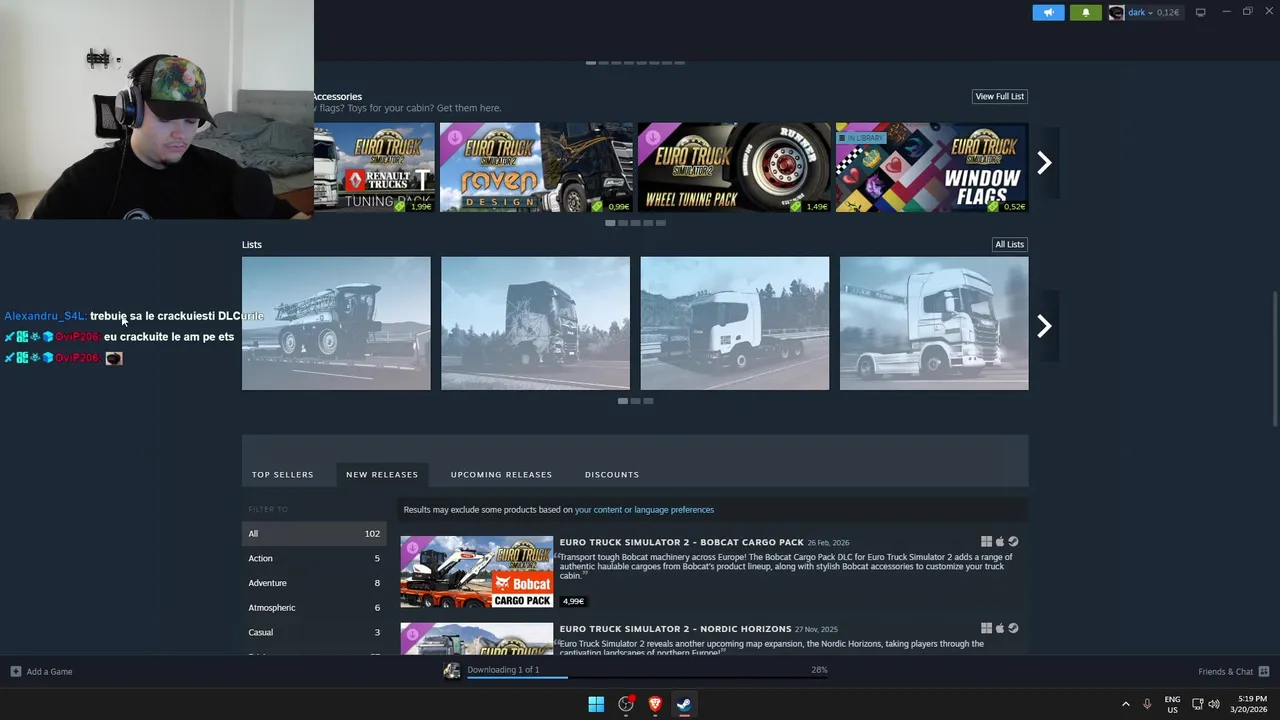Screen dimensions: 1280x720
Task: Open the Bobcat Cargo Pack title link
Action: point(681,543)
